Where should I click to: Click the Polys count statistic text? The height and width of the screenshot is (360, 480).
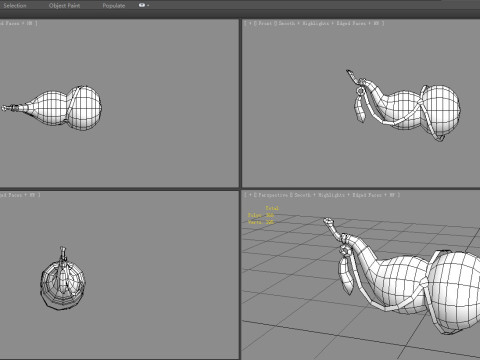click(x=261, y=215)
